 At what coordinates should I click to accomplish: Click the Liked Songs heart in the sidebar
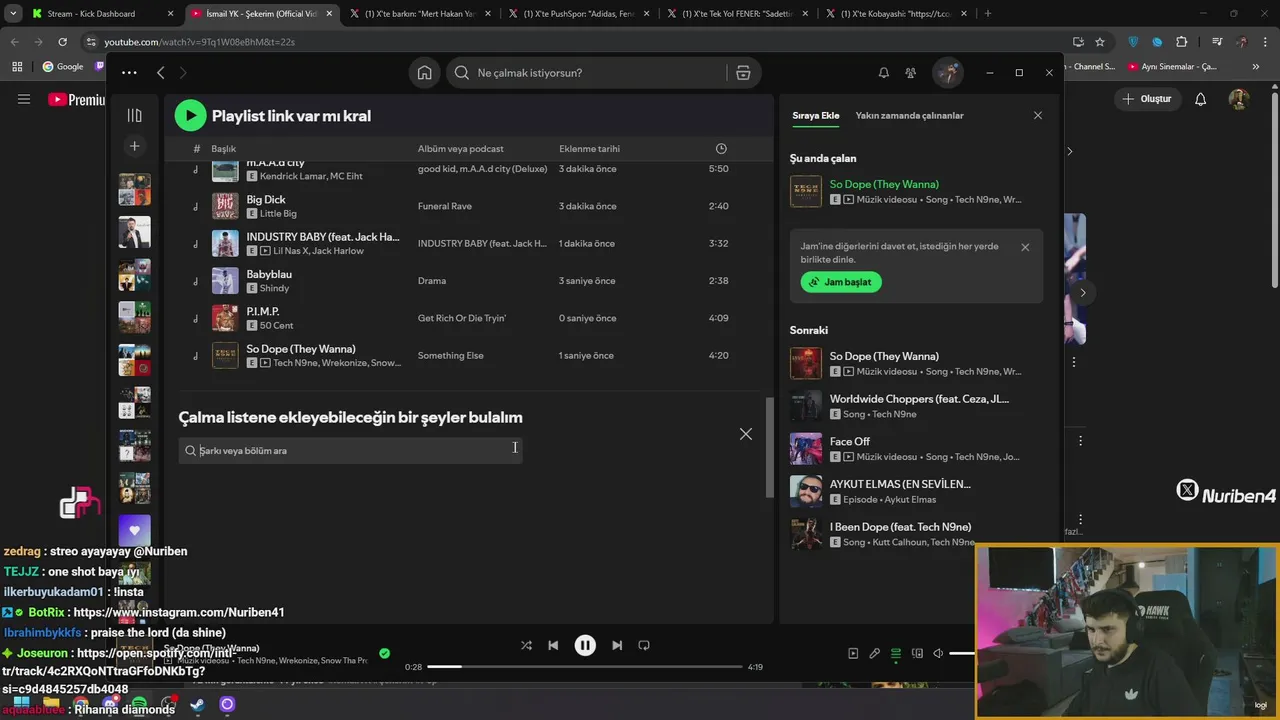134,531
